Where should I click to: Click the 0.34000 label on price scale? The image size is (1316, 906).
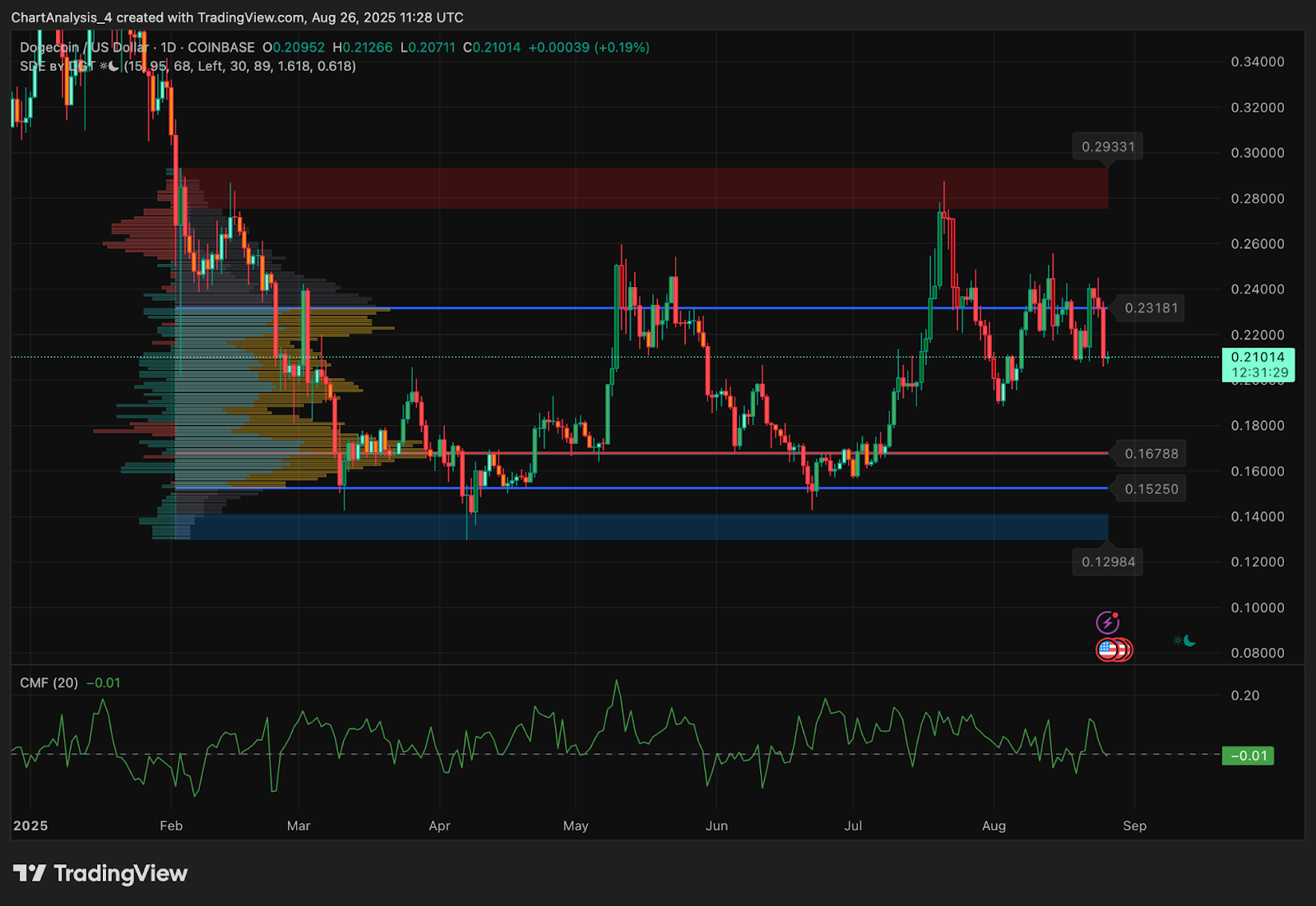click(x=1257, y=62)
